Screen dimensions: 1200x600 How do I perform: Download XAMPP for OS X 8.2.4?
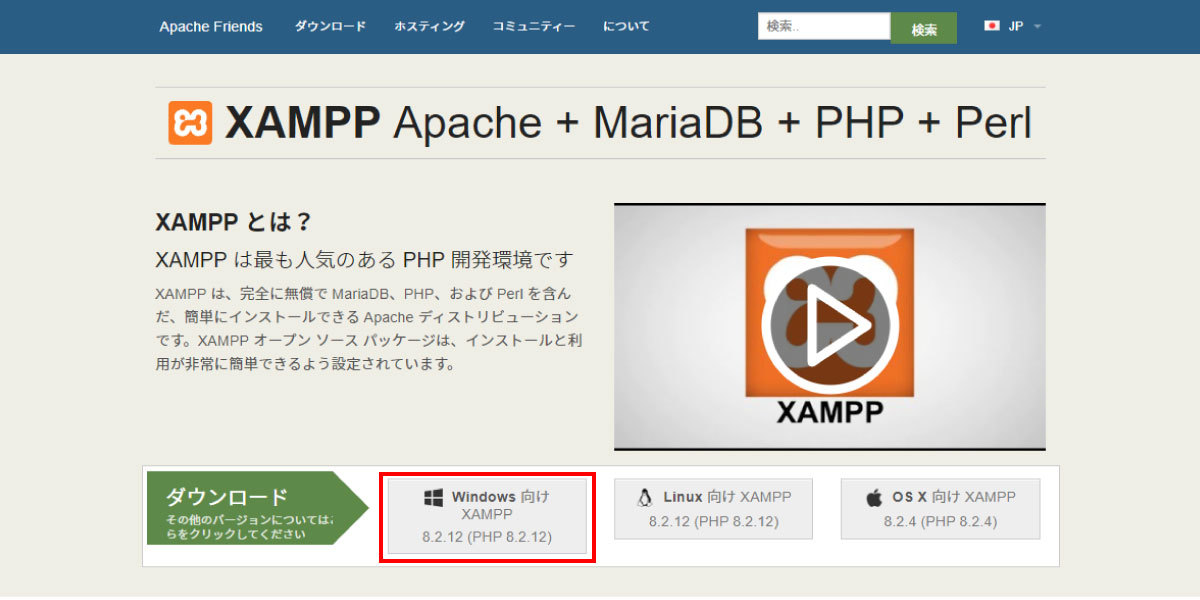tap(940, 509)
